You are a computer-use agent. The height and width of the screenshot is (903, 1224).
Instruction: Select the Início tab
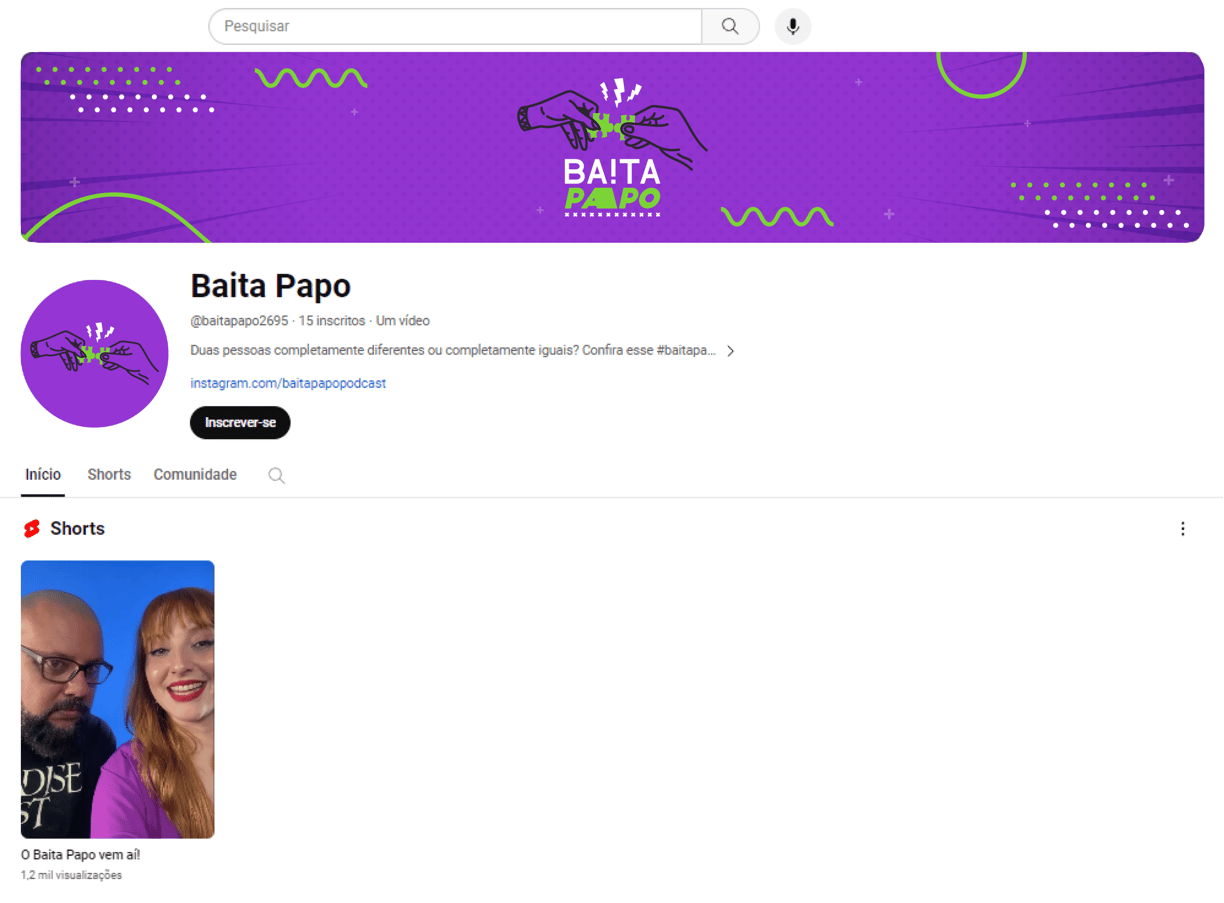[43, 475]
